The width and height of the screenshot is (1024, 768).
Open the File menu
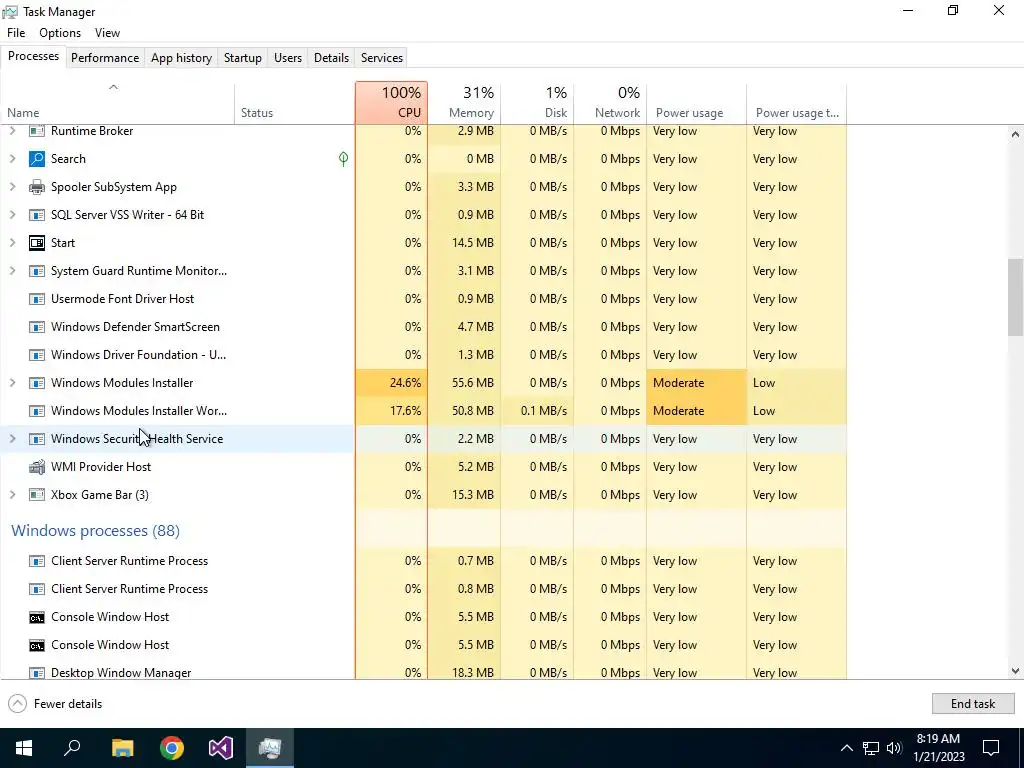click(16, 33)
